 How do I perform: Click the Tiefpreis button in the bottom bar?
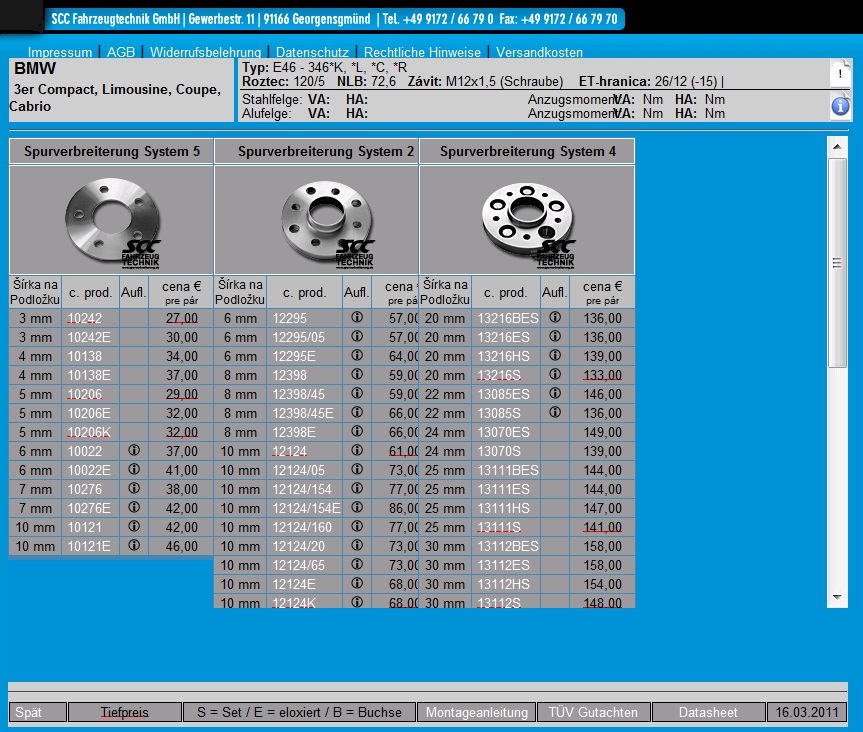coord(125,713)
